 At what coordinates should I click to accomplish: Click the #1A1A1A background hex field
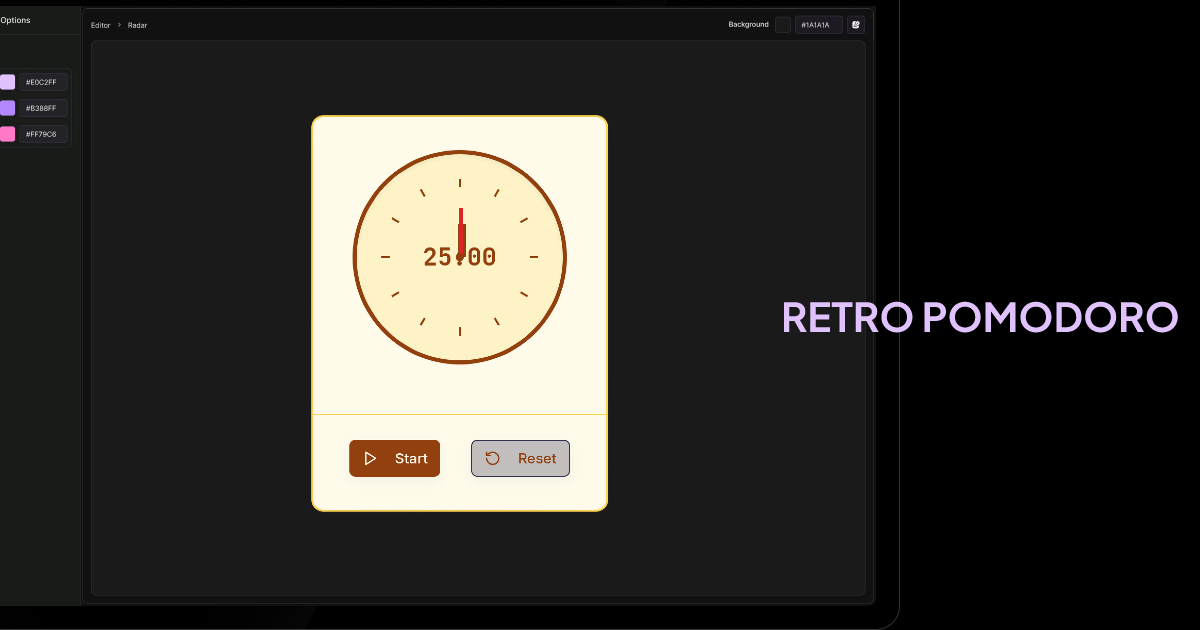(818, 24)
